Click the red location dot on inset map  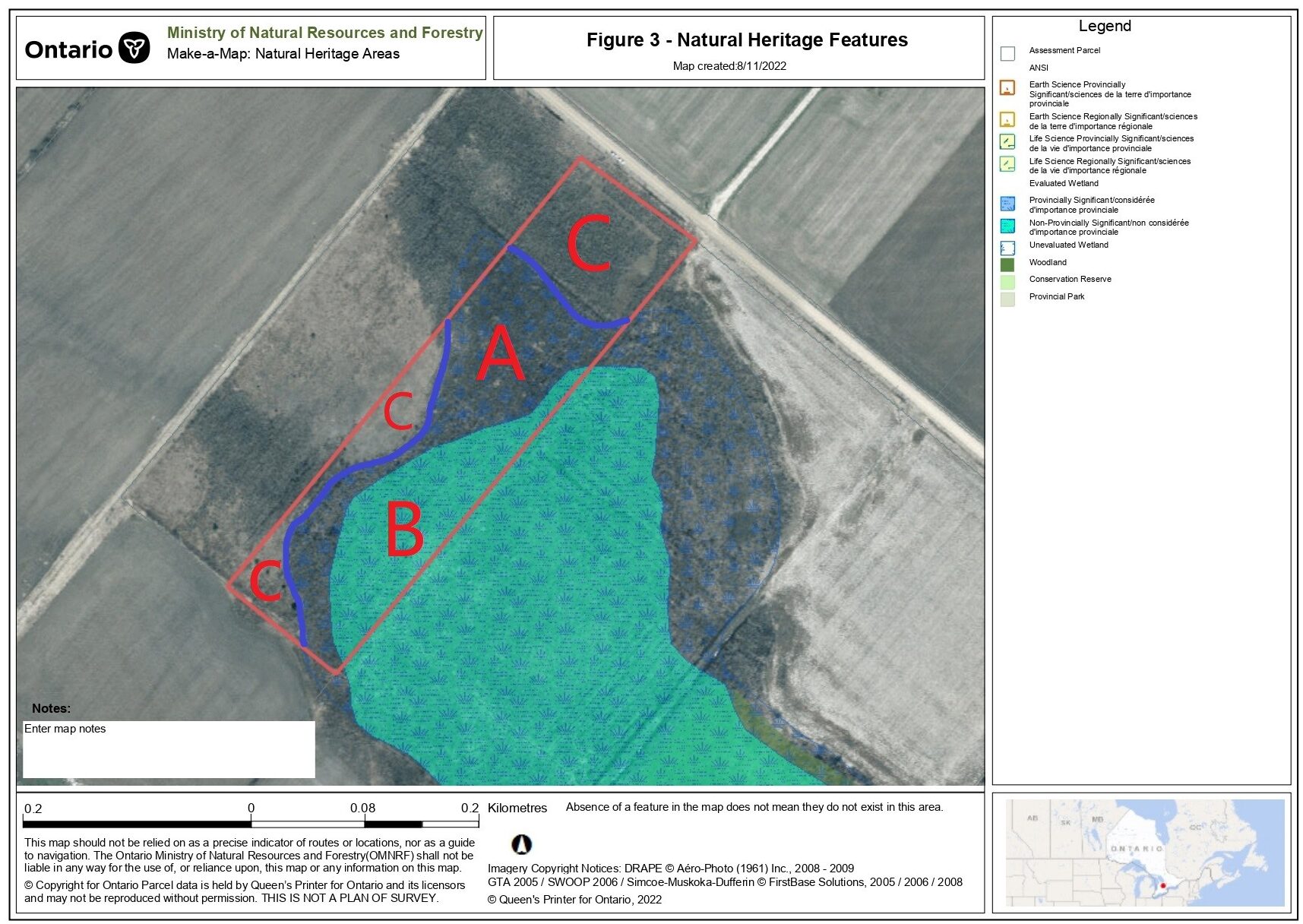click(x=1162, y=885)
